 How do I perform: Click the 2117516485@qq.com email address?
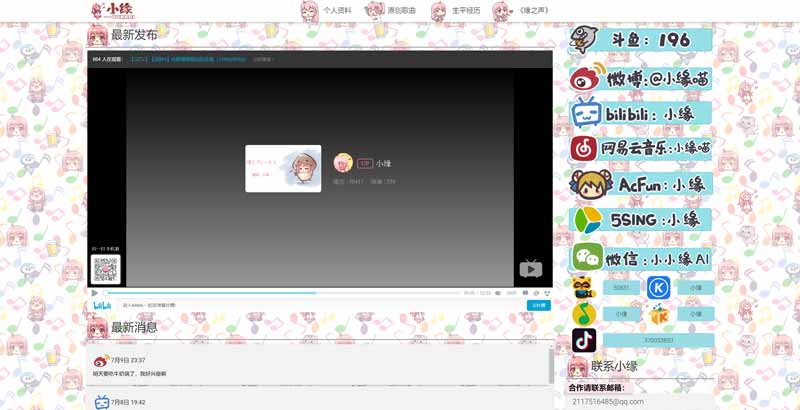608,402
